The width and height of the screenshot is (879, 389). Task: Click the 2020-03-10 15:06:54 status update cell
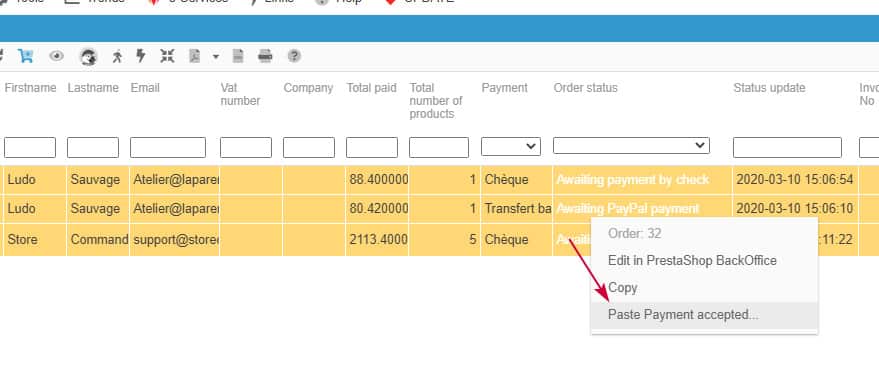point(794,180)
